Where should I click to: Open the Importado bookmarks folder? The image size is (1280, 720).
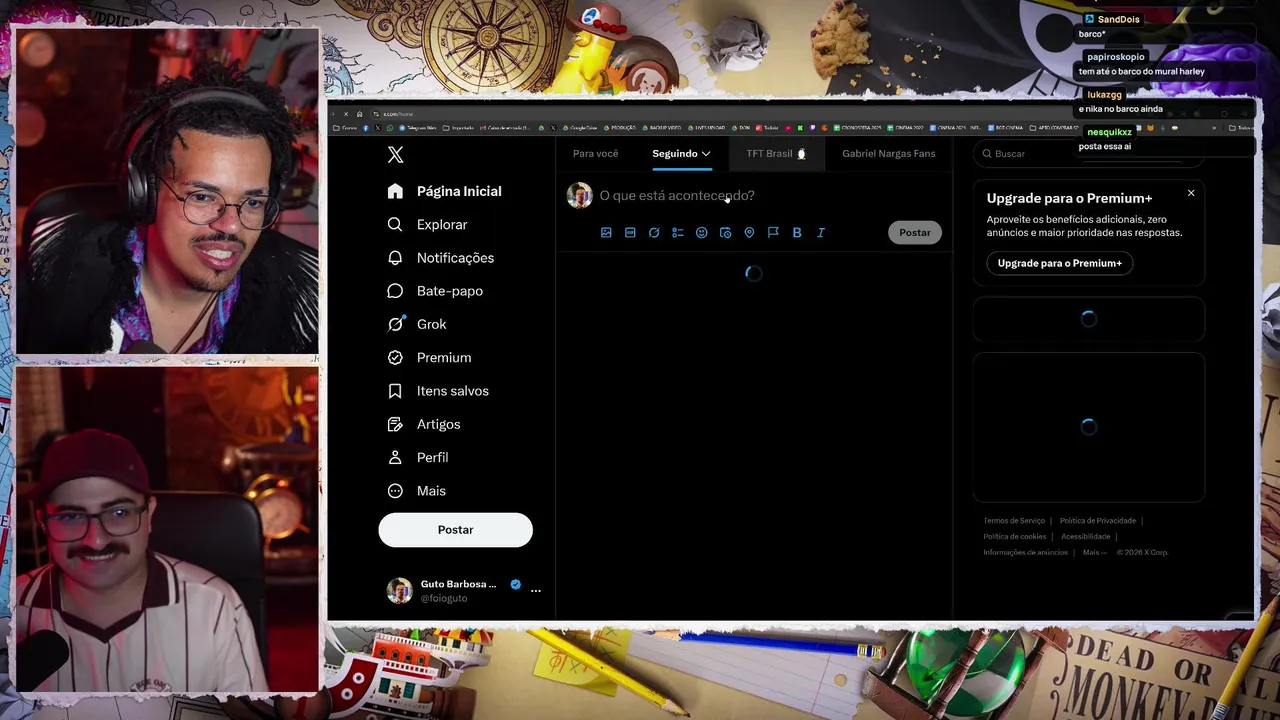click(459, 128)
